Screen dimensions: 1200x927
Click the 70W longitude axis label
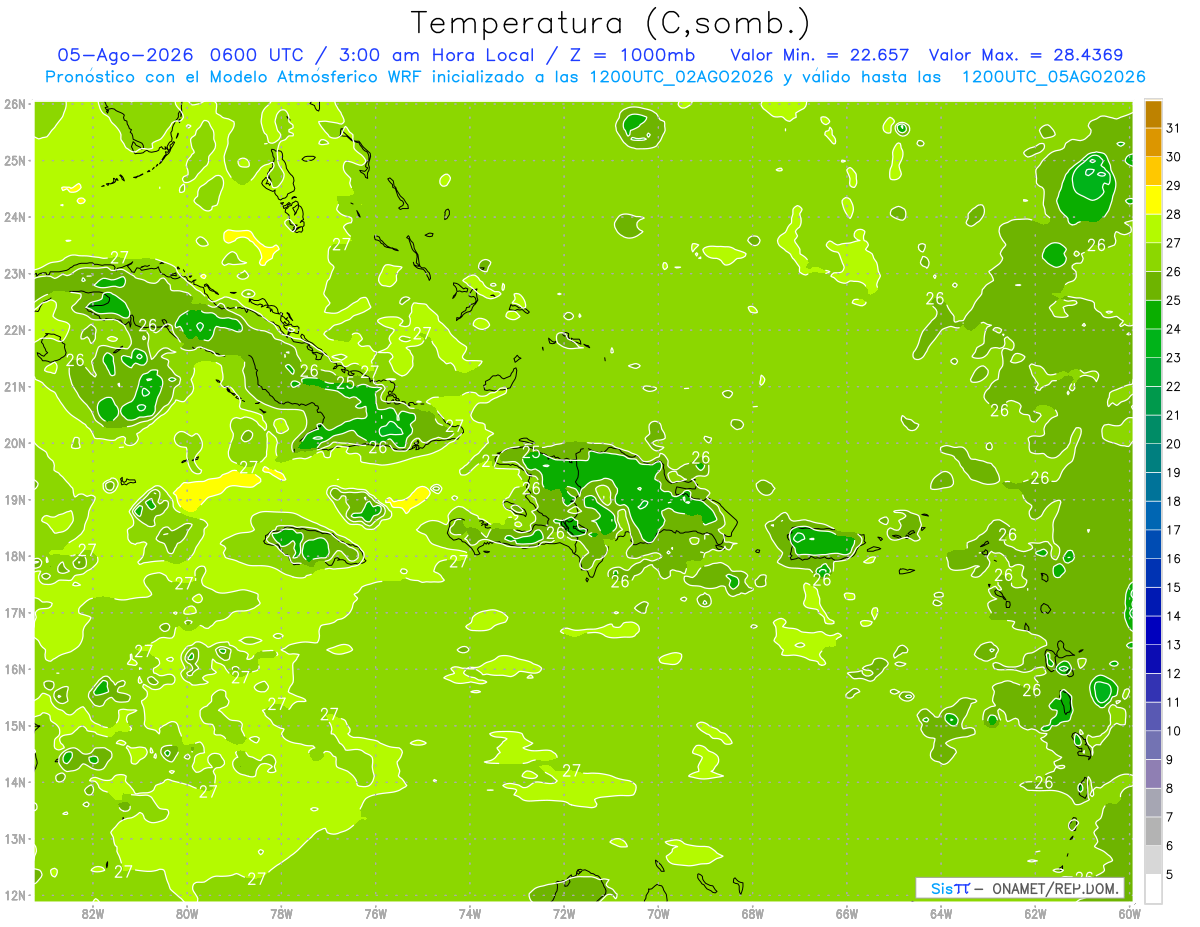(658, 913)
